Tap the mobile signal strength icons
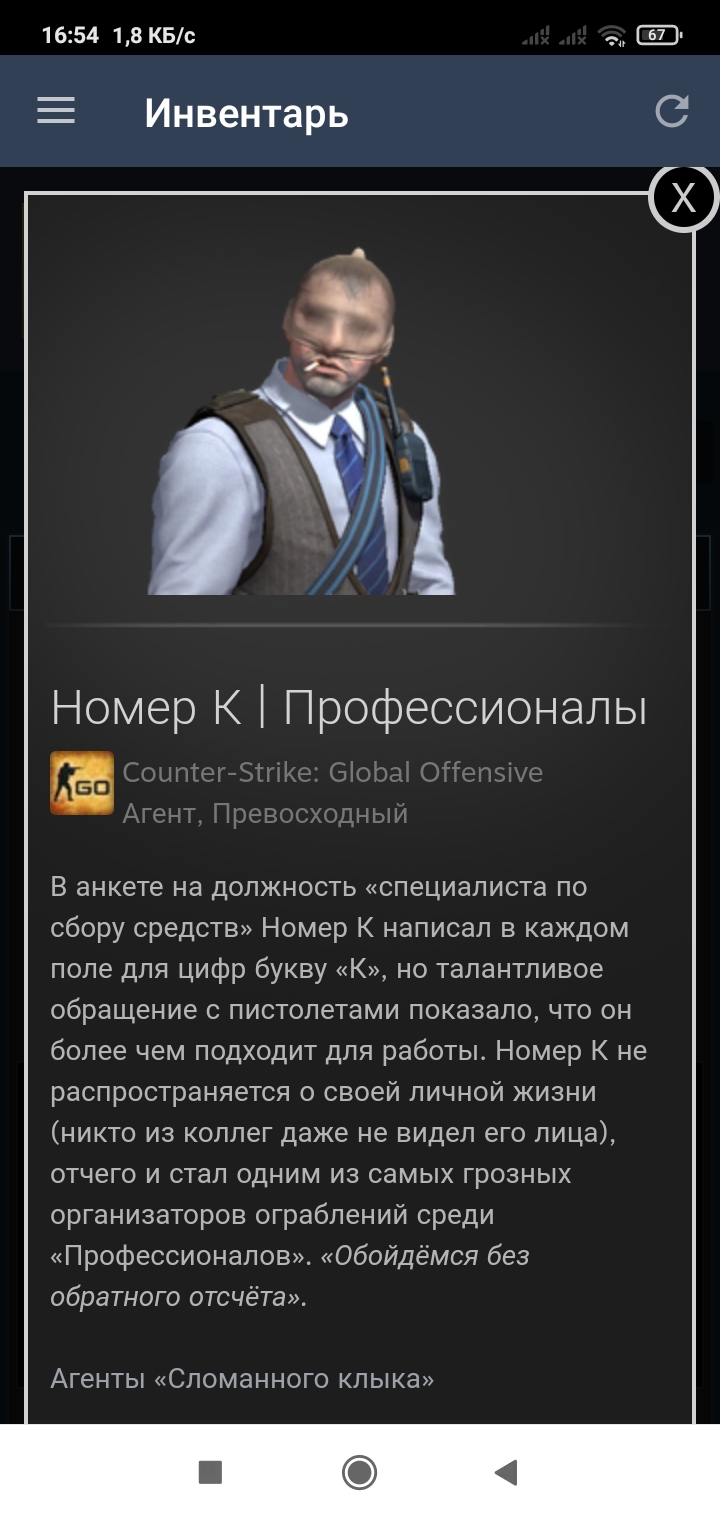This screenshot has height=1520, width=720. tap(553, 36)
